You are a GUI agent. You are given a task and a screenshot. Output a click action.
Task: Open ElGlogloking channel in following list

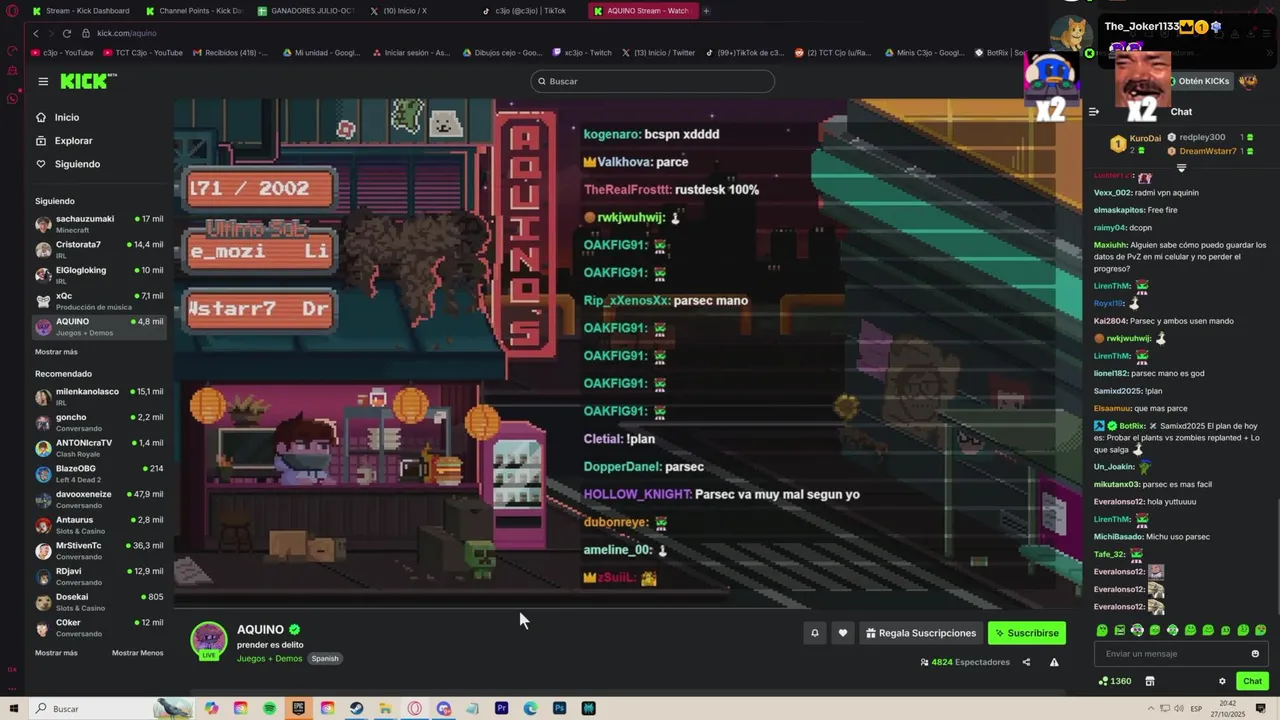[99, 275]
